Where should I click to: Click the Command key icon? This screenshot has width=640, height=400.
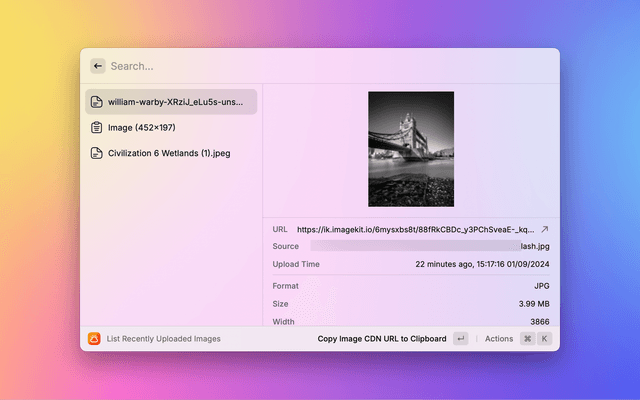(527, 339)
